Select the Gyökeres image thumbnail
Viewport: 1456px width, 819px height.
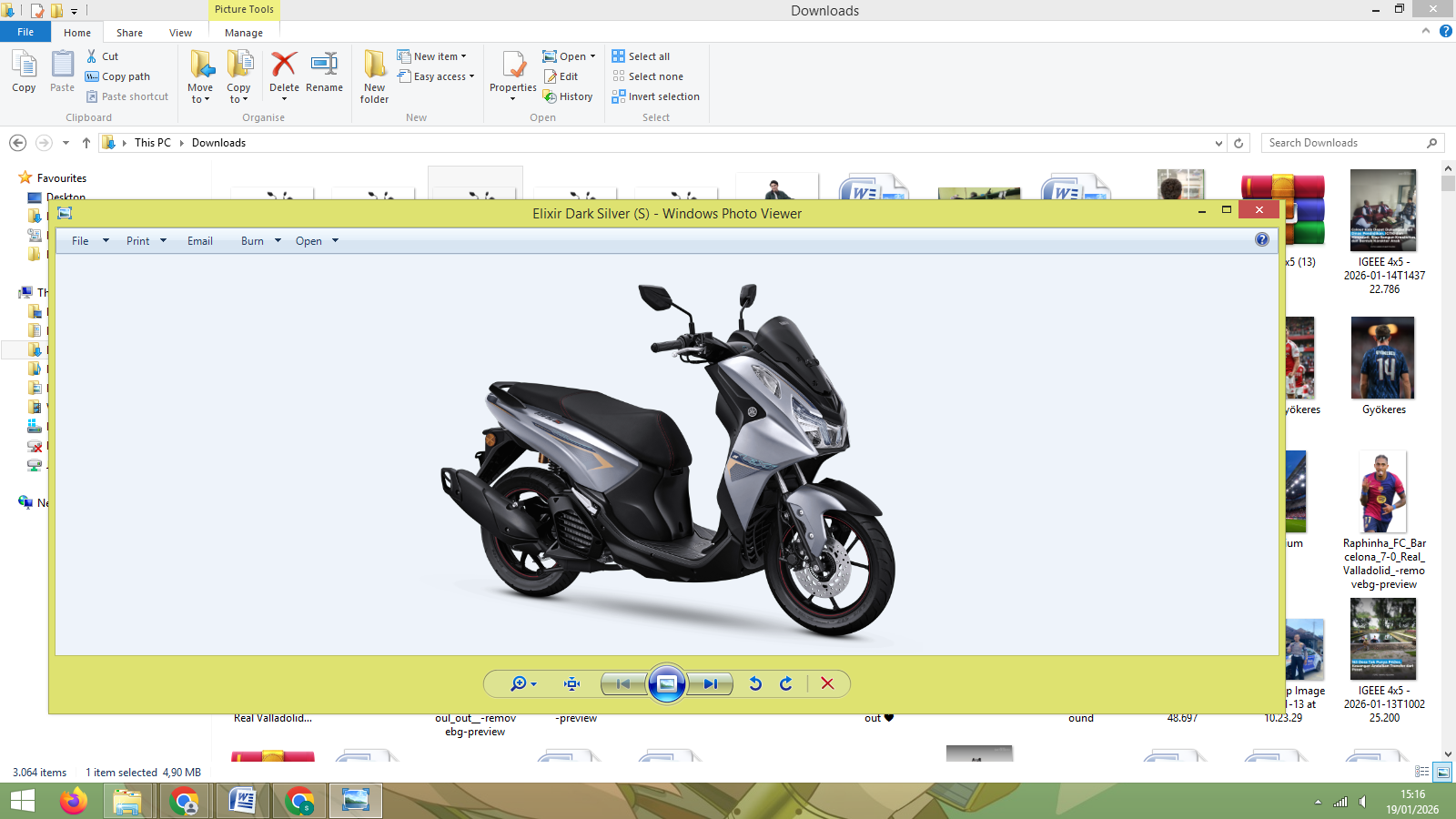coord(1383,358)
